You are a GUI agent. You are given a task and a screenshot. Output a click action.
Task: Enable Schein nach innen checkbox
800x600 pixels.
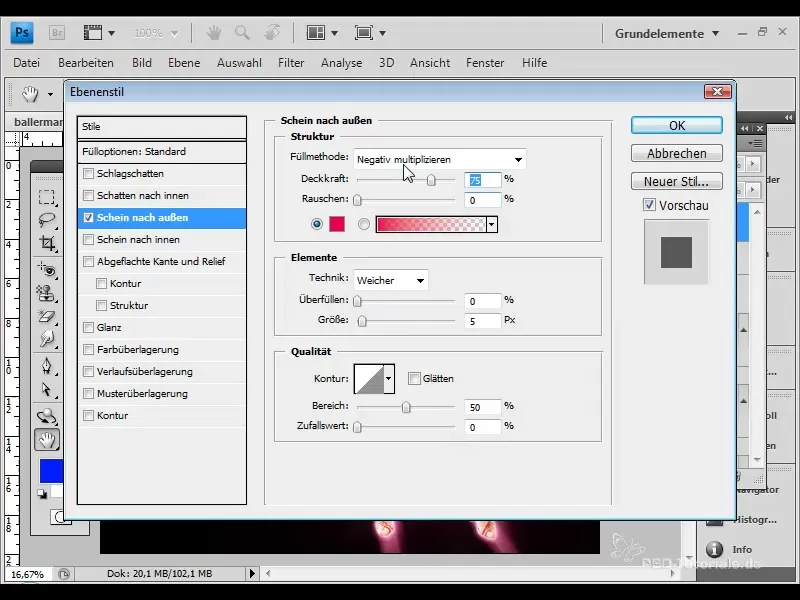(x=88, y=239)
